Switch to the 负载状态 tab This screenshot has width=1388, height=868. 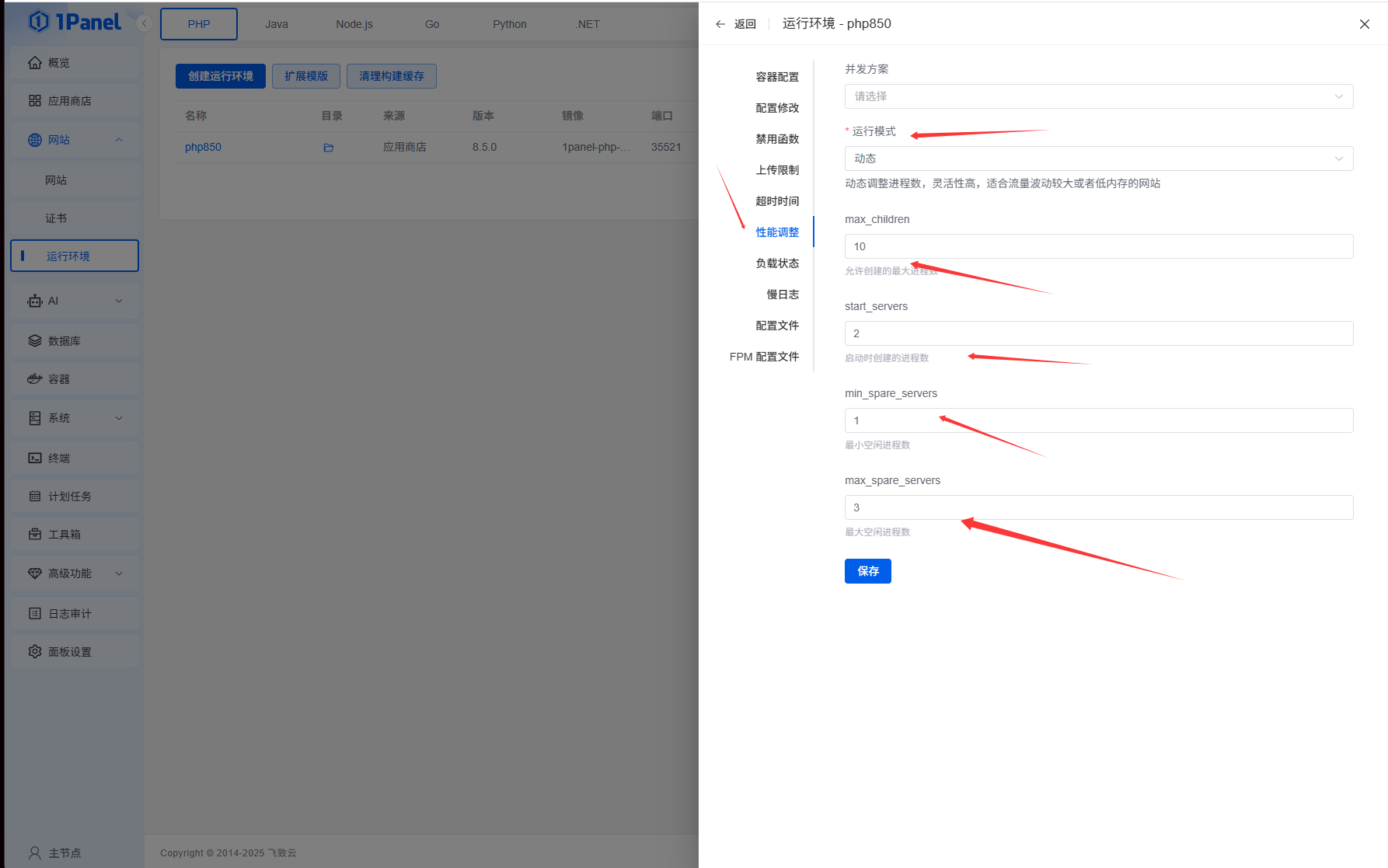(777, 263)
